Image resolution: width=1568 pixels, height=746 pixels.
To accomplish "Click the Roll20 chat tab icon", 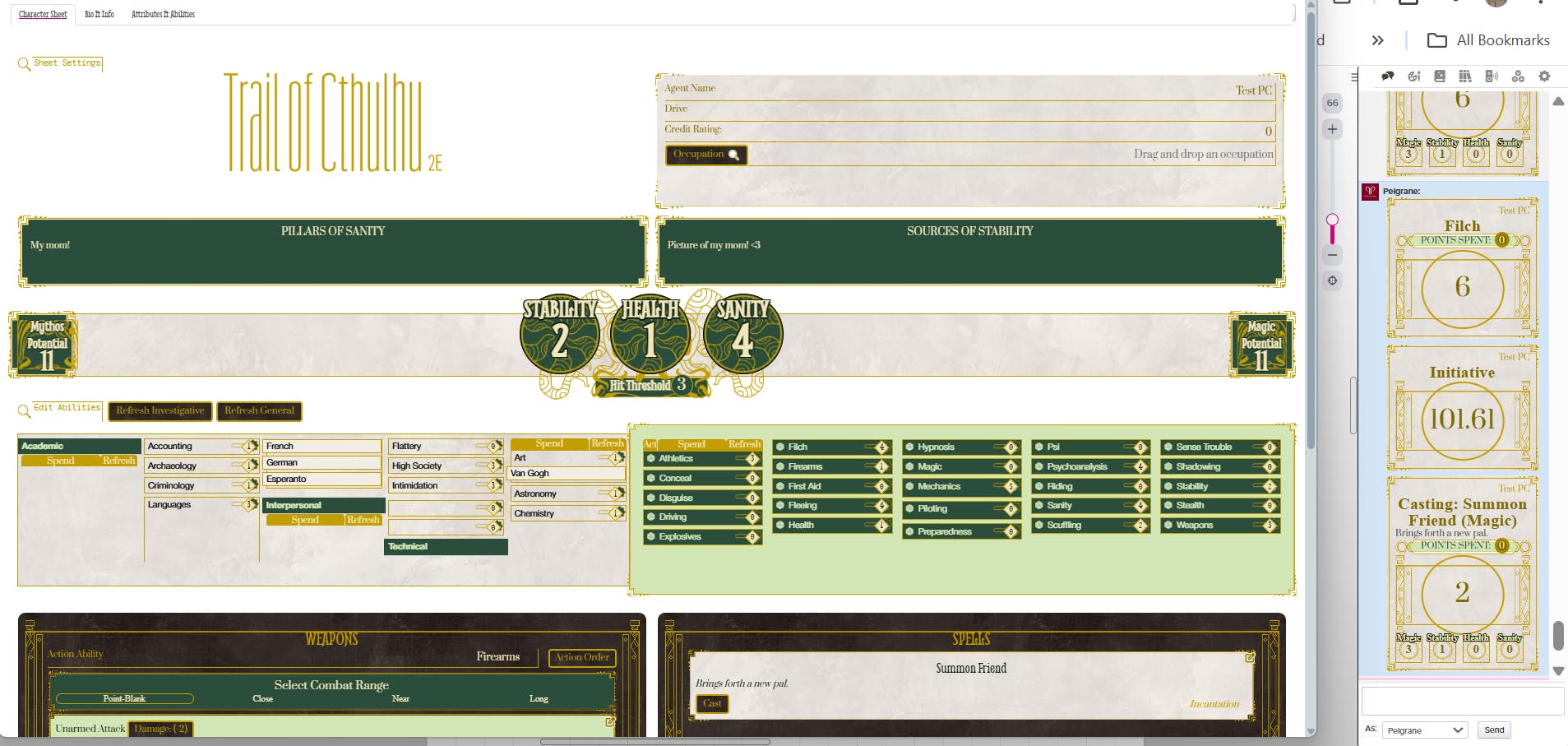I will click(x=1388, y=76).
